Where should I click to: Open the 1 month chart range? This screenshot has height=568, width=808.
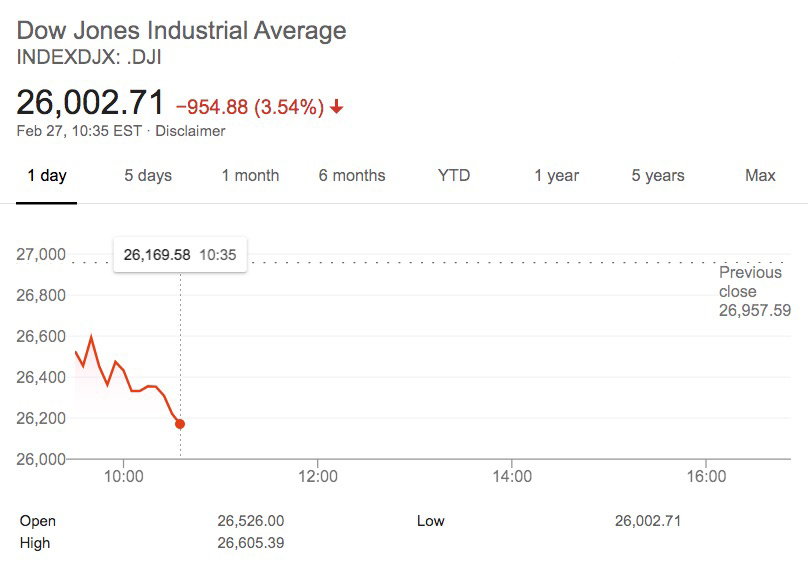coord(250,176)
